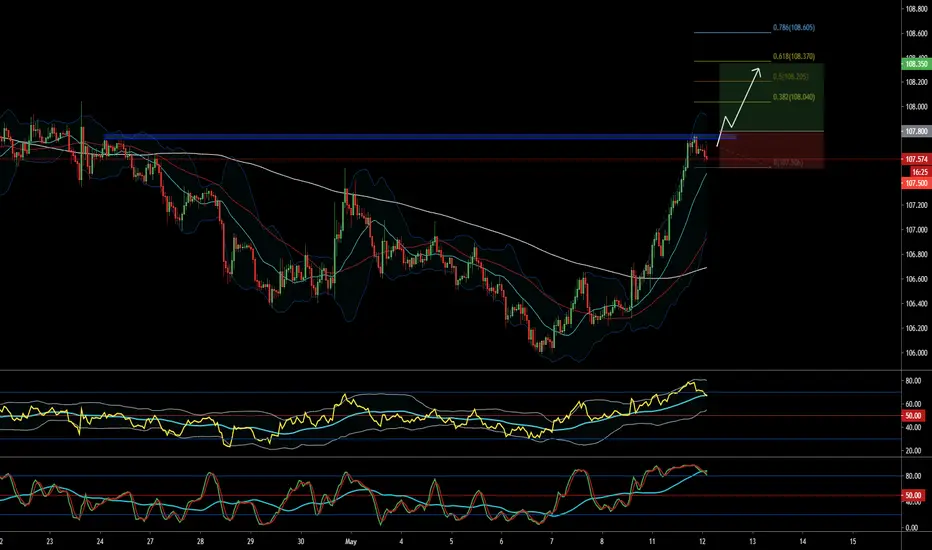Click the 16:25 bar countdown label
This screenshot has width=932, height=550.
pyautogui.click(x=920, y=172)
